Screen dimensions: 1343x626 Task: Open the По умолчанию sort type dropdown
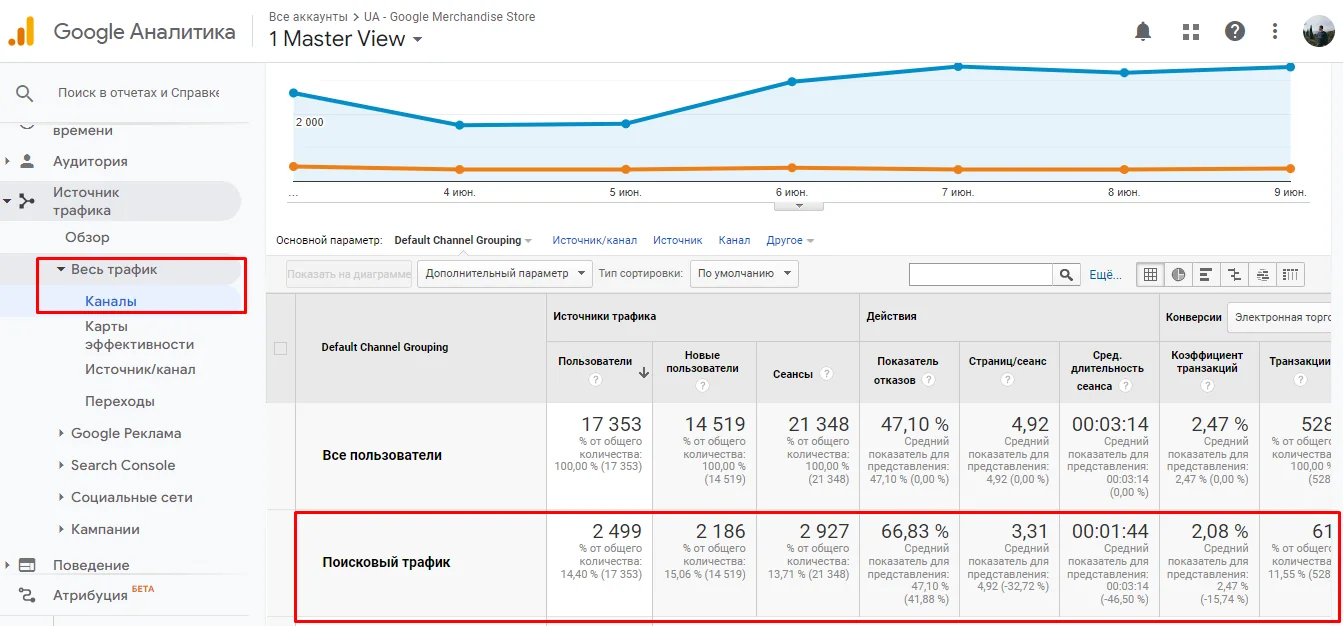point(744,273)
